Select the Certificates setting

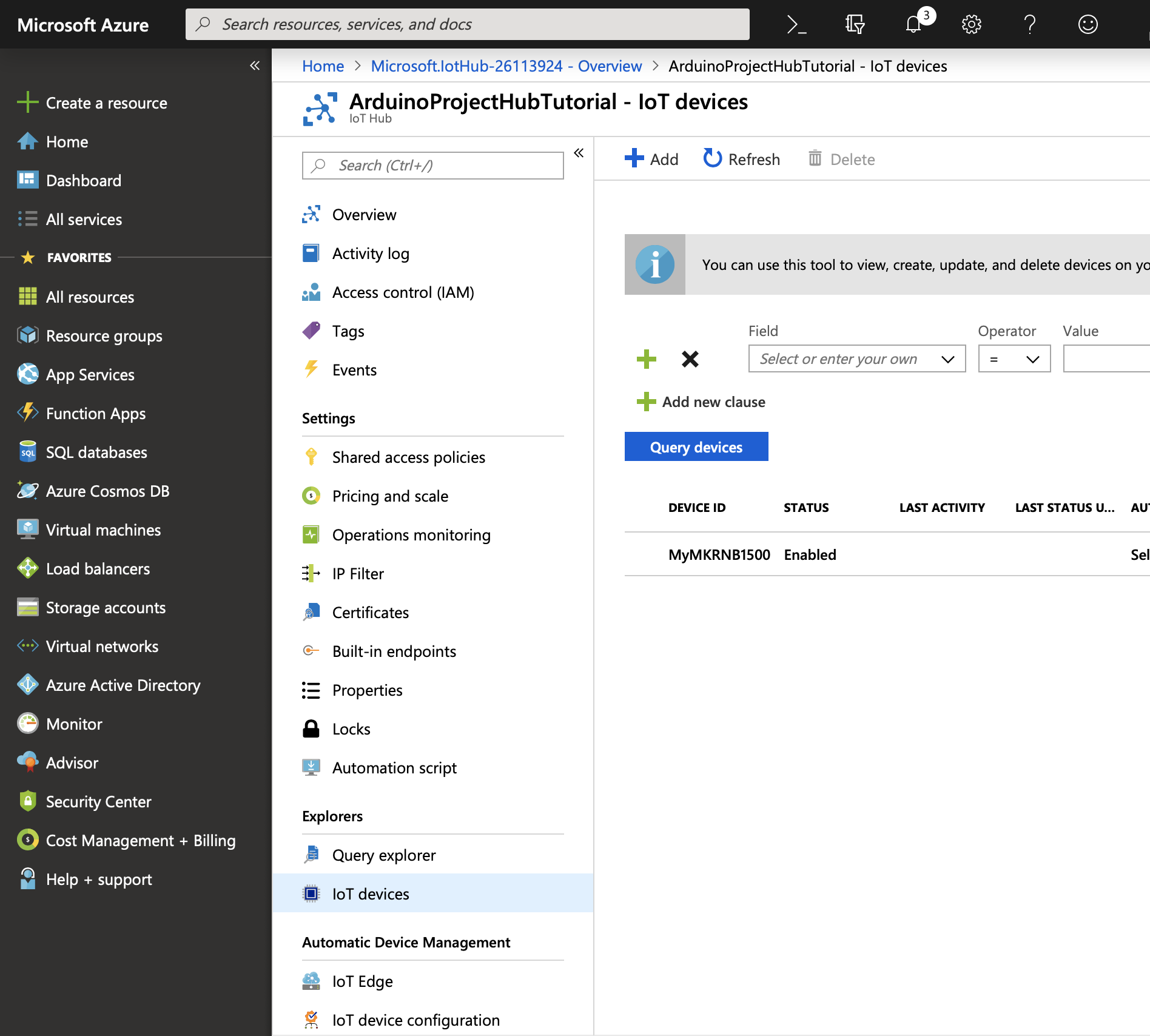[370, 612]
